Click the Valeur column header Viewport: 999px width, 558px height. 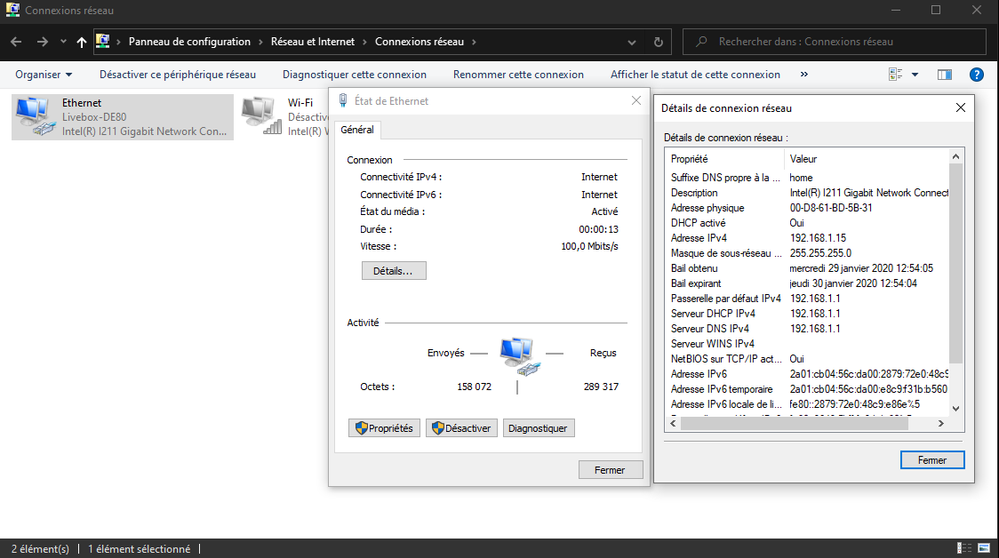click(x=866, y=159)
